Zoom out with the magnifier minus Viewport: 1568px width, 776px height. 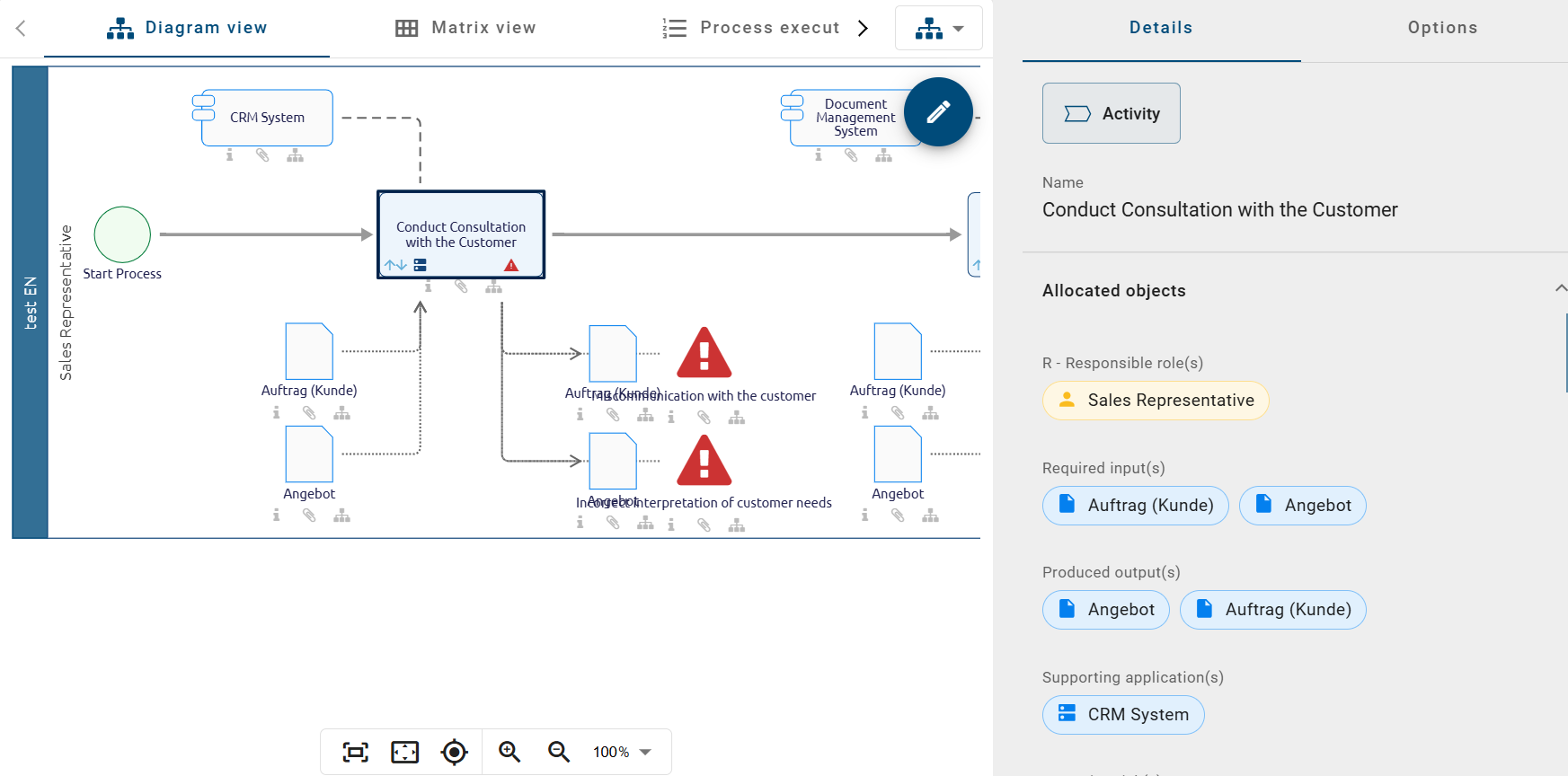coord(559,752)
